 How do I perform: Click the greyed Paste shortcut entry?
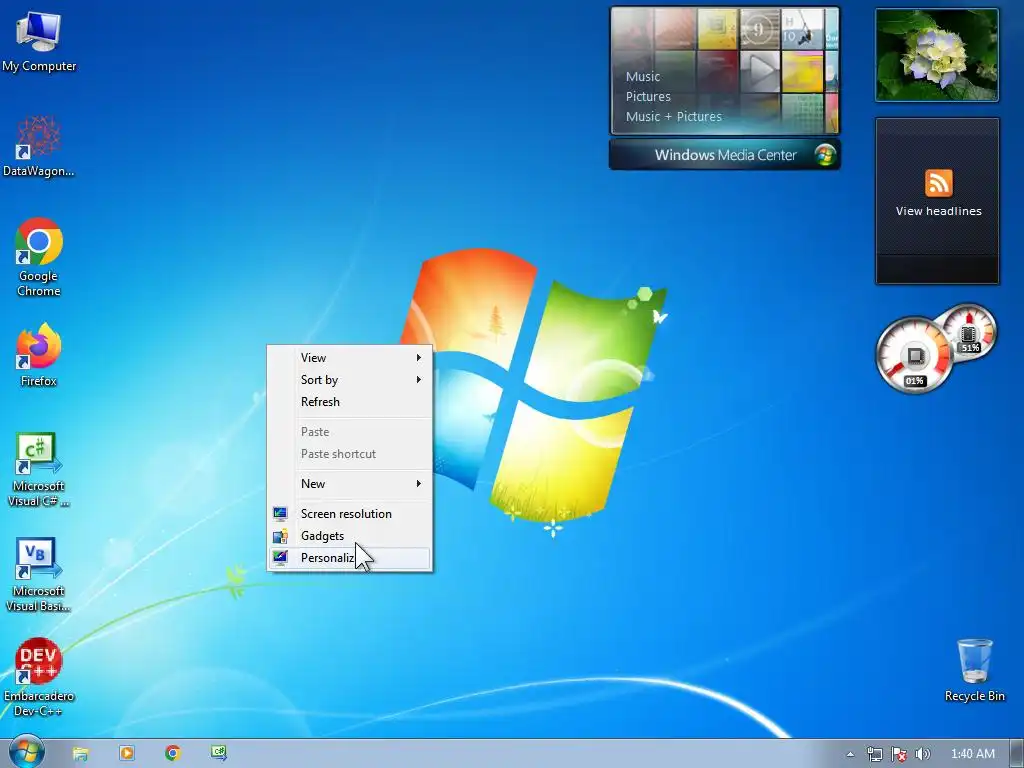point(349,454)
